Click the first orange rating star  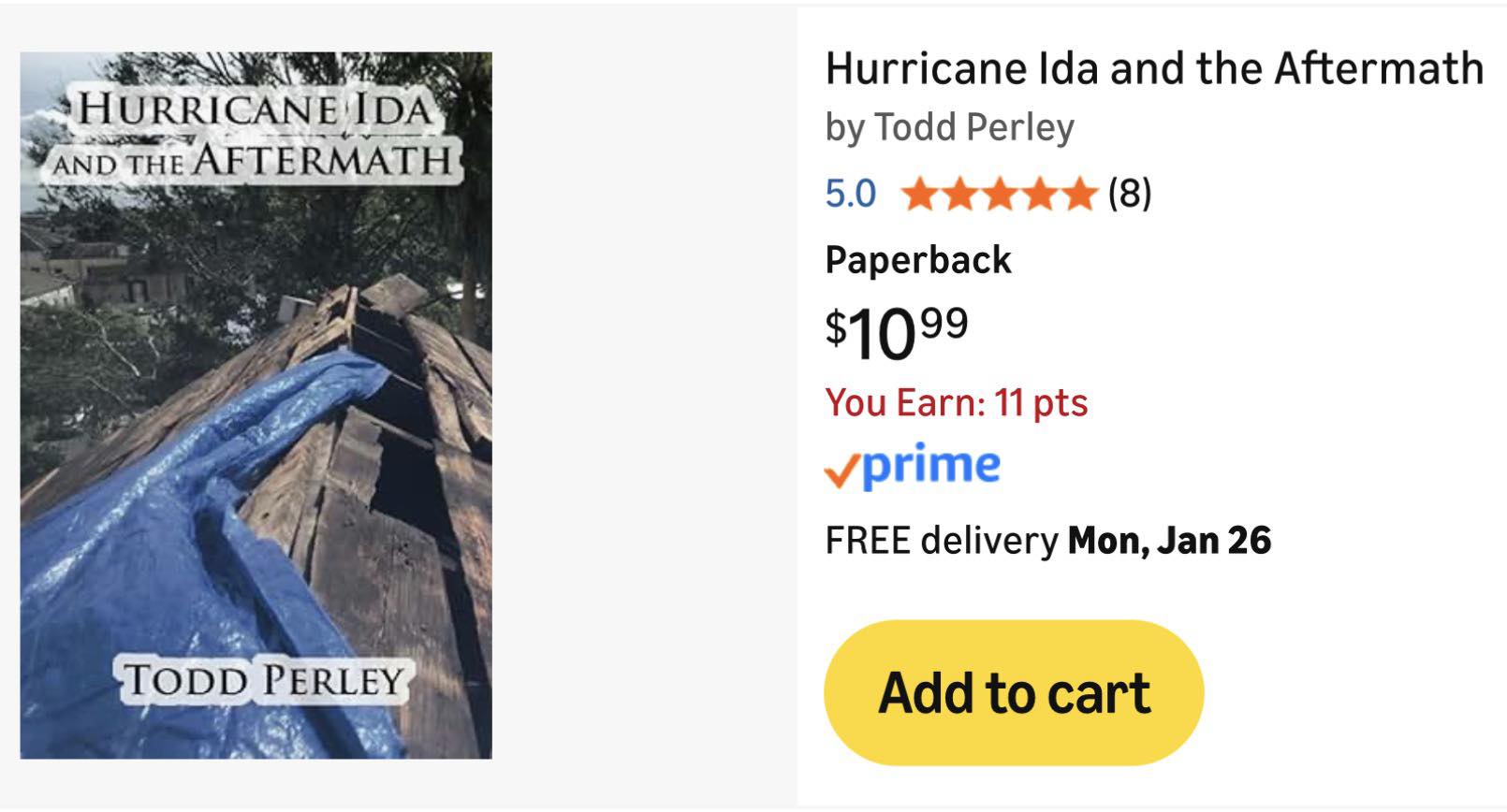click(x=919, y=195)
